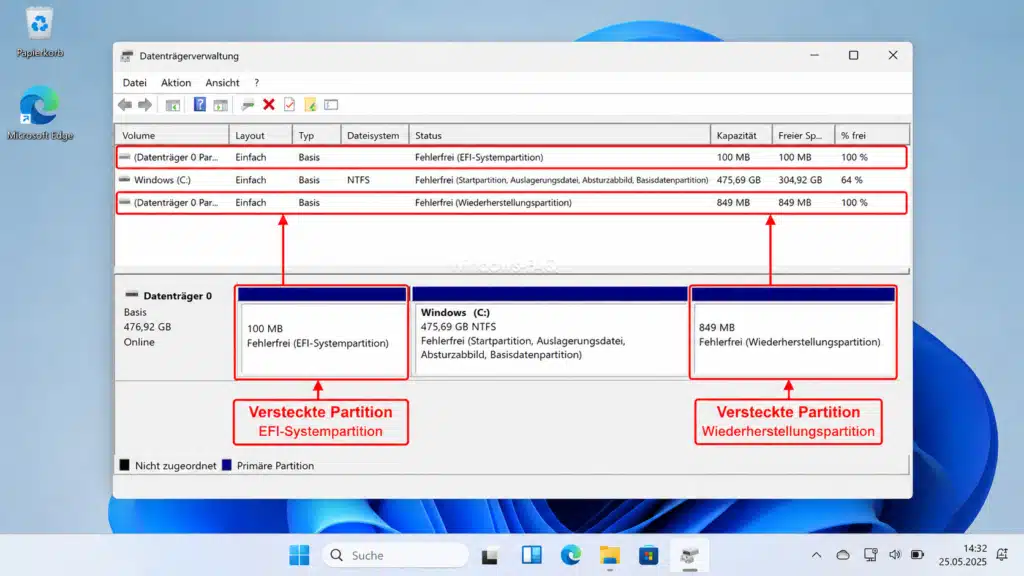Click the blue Primäre Partition legend swatch
Image resolution: width=1024 pixels, height=576 pixels.
[x=227, y=465]
